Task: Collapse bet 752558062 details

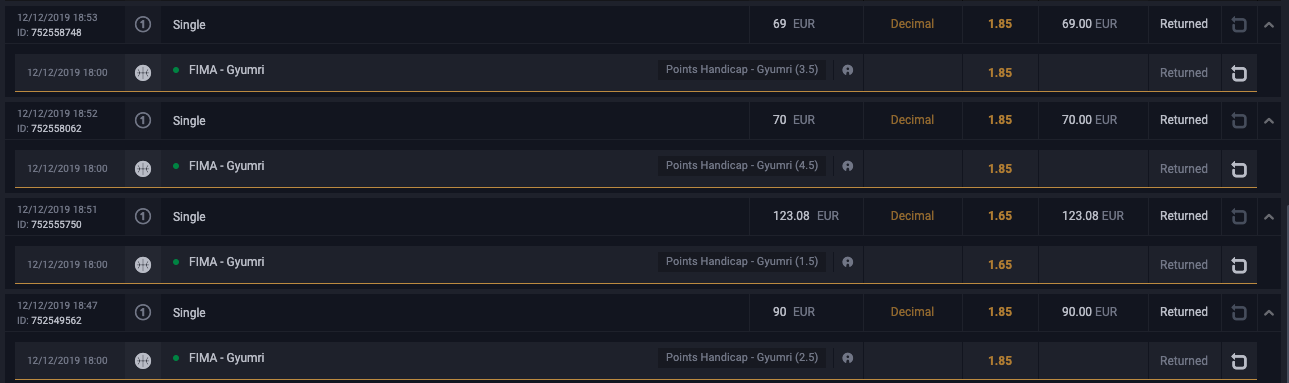Action: 1269,121
